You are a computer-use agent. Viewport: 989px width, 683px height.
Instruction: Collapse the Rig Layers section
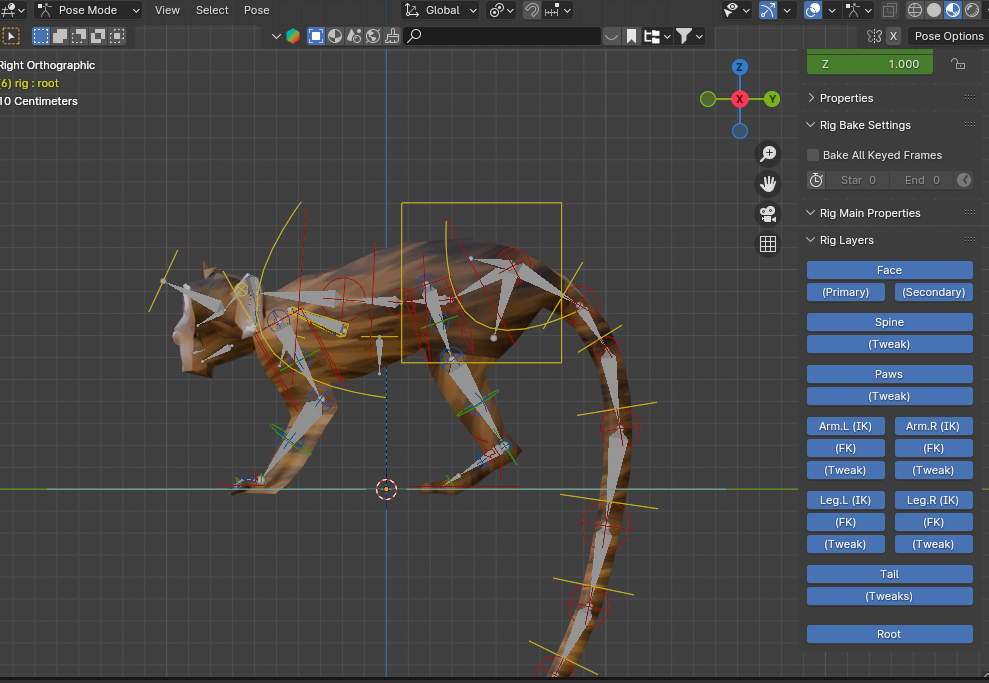tap(810, 240)
